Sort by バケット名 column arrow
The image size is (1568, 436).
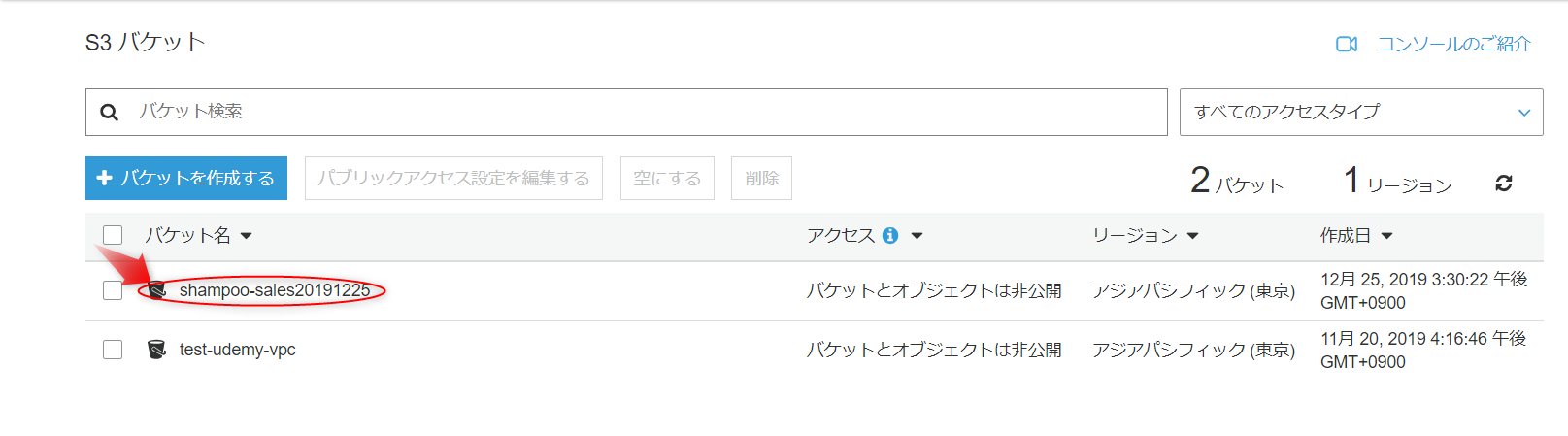coord(247,236)
